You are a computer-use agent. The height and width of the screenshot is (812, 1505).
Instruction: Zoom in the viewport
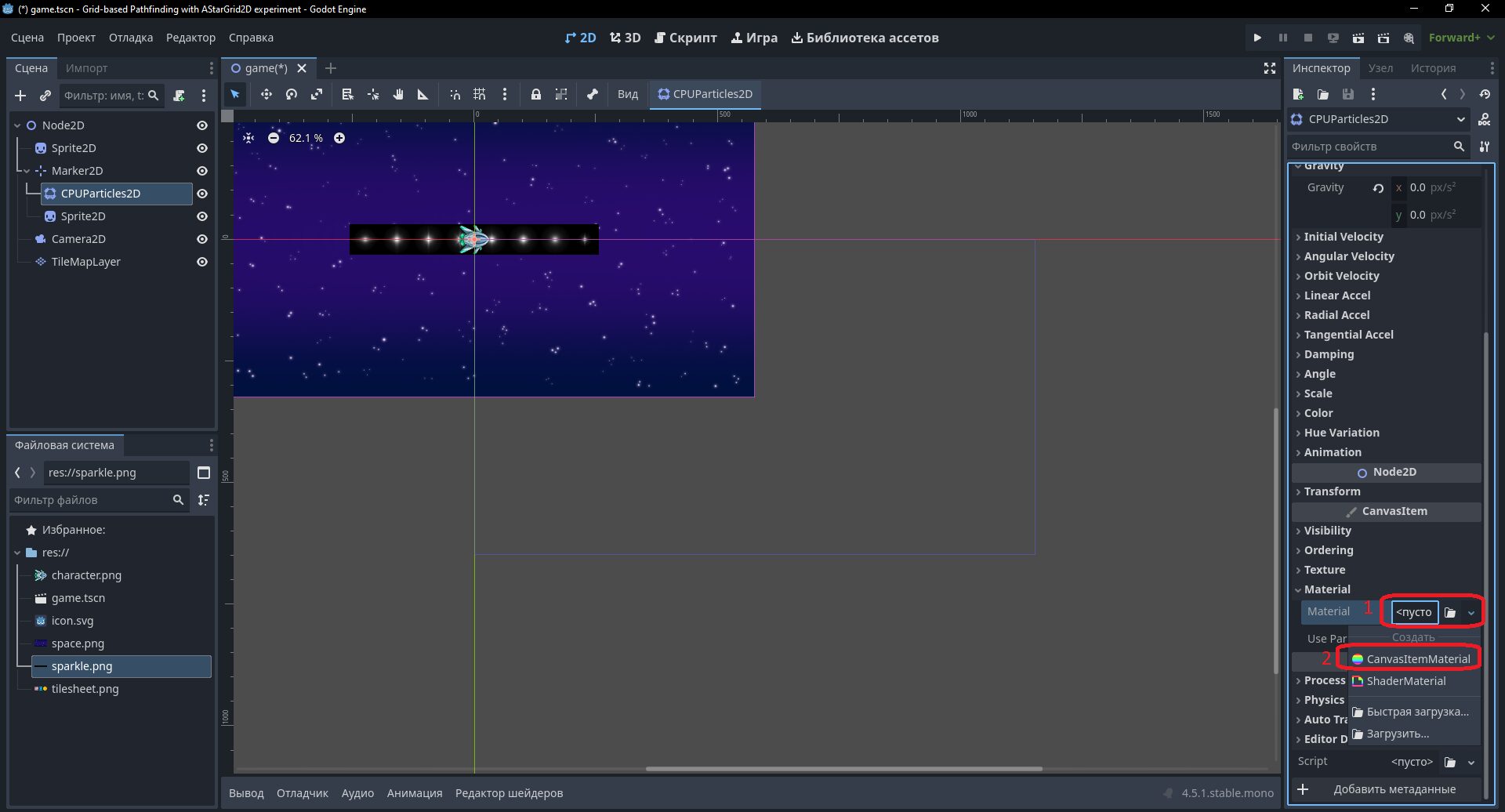coord(339,138)
